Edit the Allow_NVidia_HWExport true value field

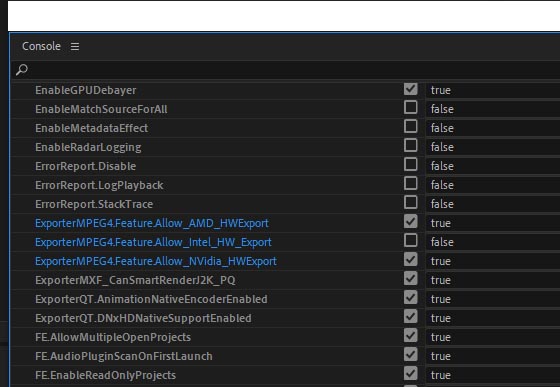point(493,261)
